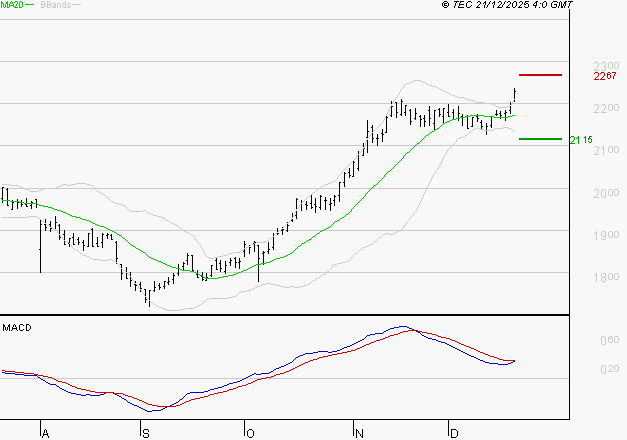627x440 pixels.
Task: Click the 2100 price axis label
Action: (606, 150)
